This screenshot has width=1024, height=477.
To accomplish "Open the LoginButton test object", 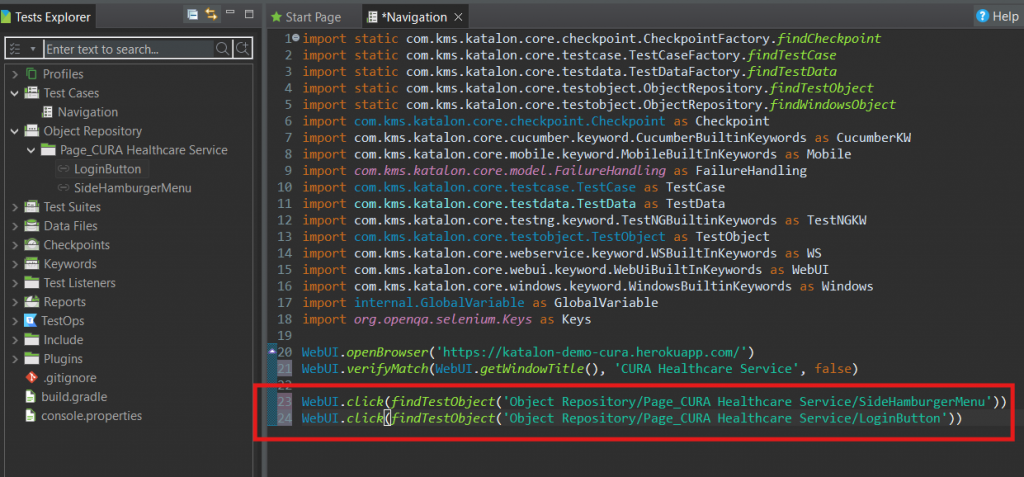I will (107, 169).
